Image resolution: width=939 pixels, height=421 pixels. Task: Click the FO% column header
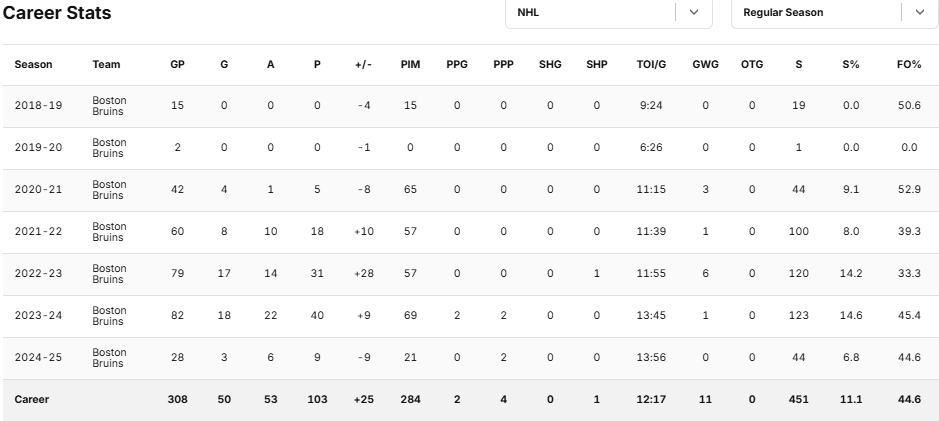pos(909,65)
